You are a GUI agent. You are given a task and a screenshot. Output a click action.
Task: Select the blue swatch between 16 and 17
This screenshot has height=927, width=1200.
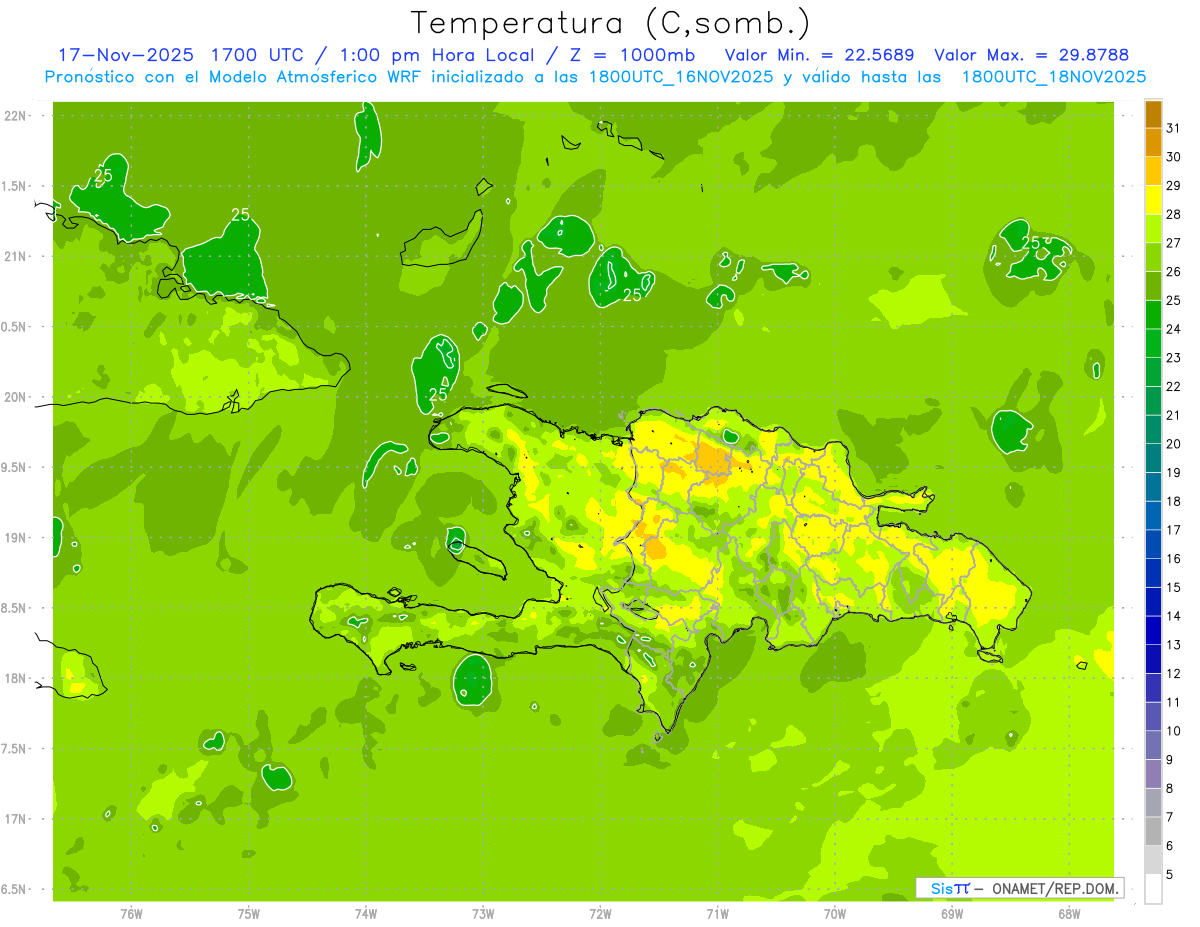1153,544
